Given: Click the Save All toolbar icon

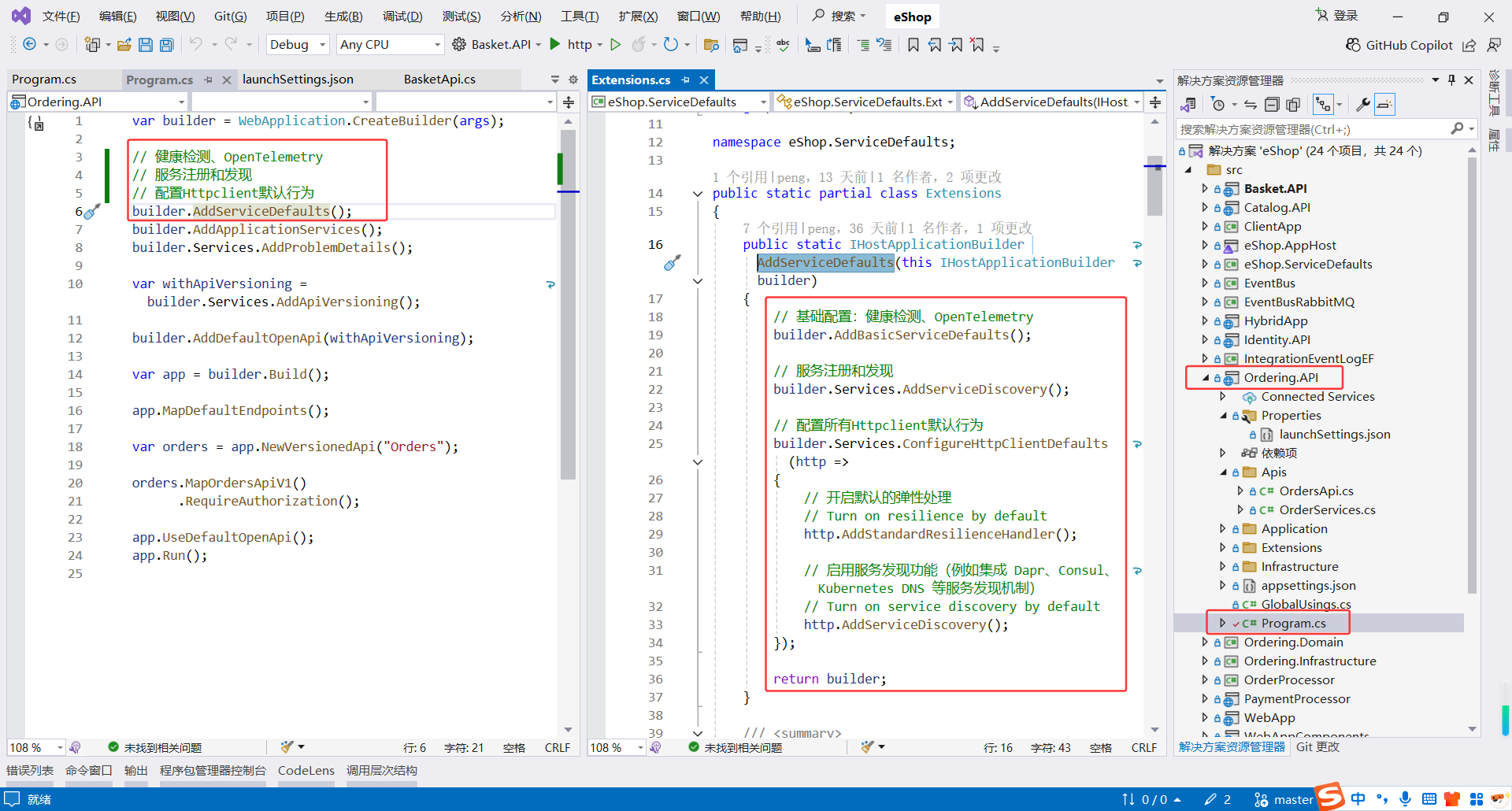Looking at the screenshot, I should pyautogui.click(x=166, y=45).
